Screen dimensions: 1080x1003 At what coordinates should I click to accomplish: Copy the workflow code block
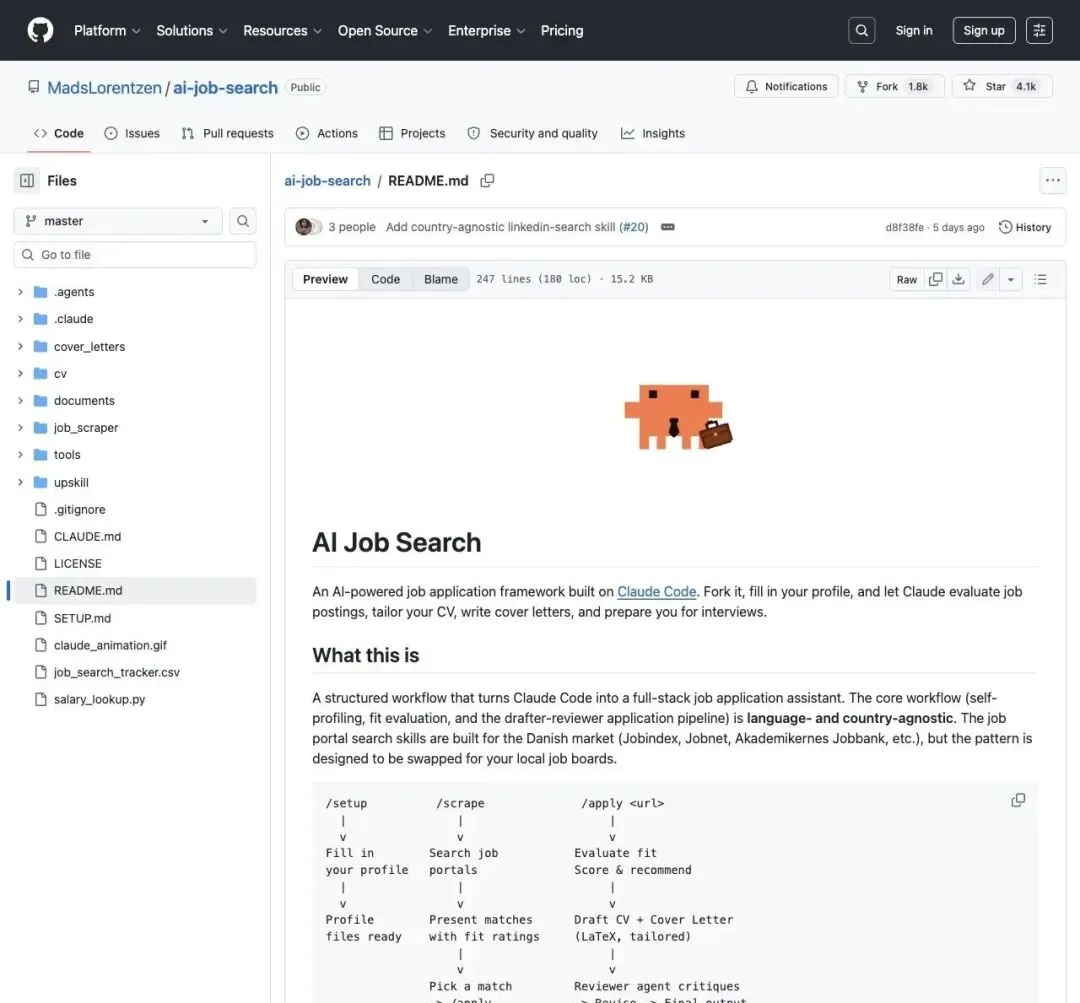tap(1018, 800)
